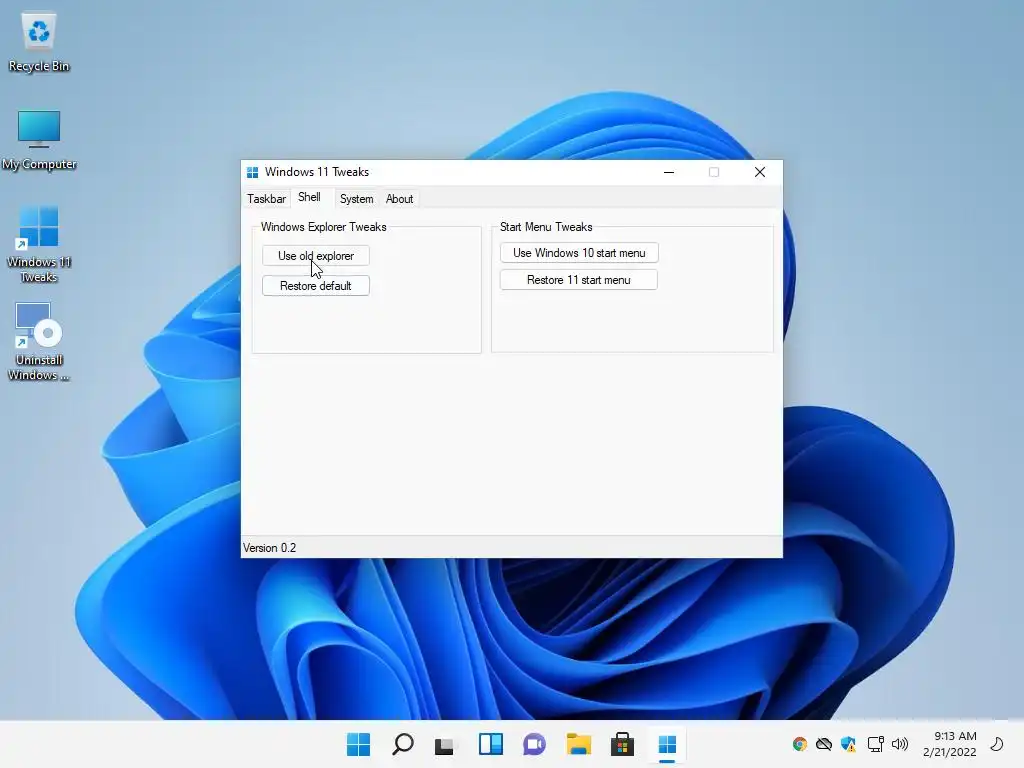Select the Windows 11 Tweaks desktop shortcut
The height and width of the screenshot is (768, 1024).
[x=39, y=244]
